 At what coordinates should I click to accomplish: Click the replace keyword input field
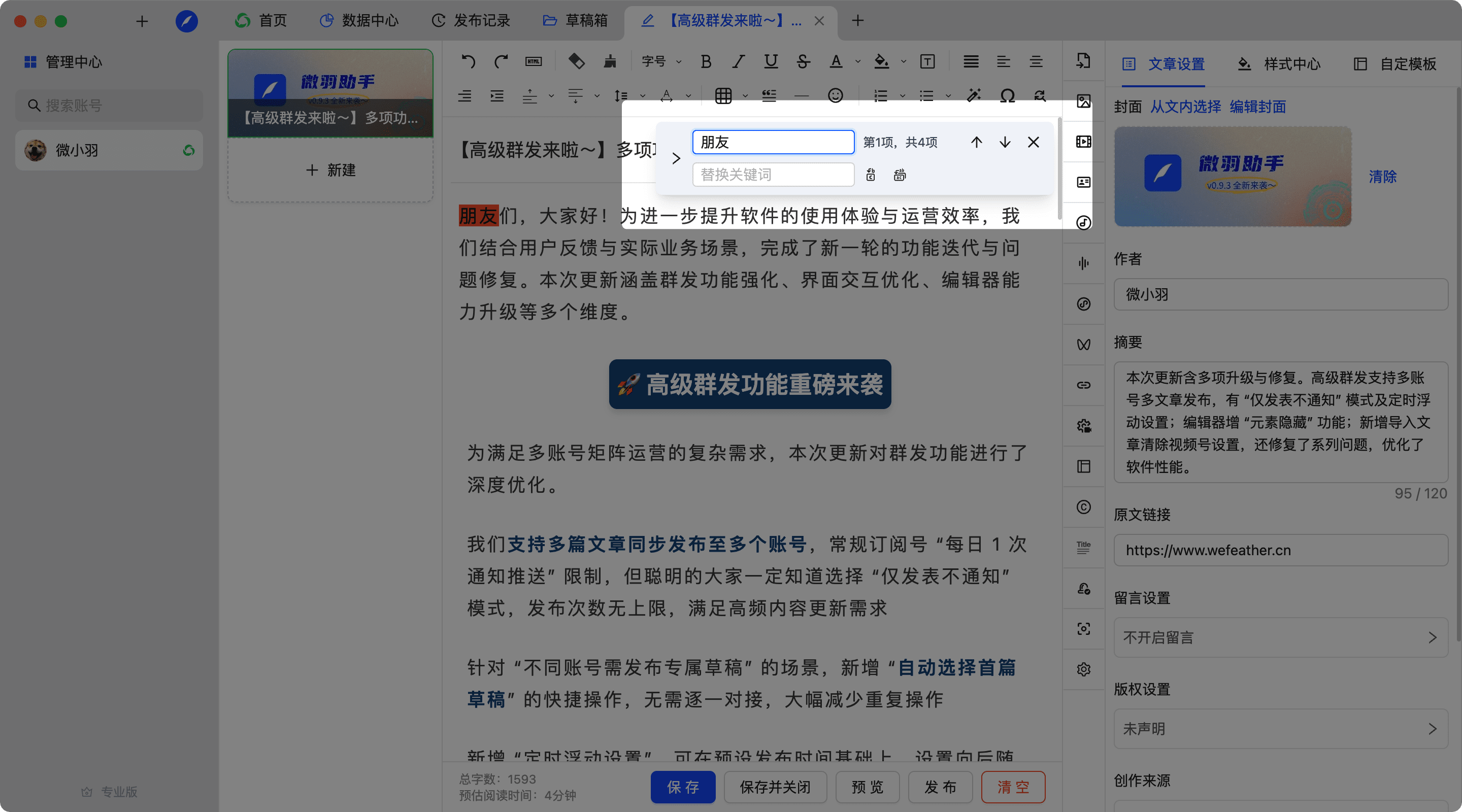click(x=773, y=175)
